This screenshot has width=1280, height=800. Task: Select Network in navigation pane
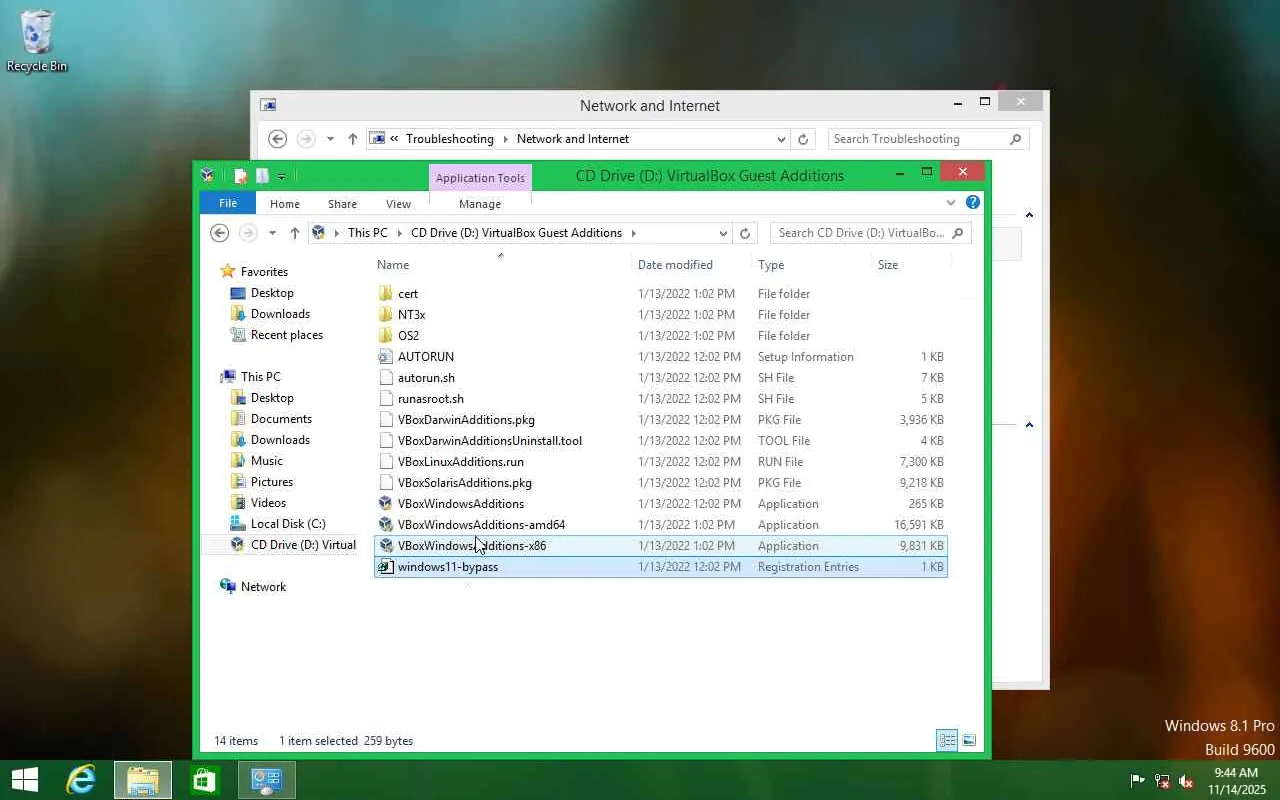263,587
